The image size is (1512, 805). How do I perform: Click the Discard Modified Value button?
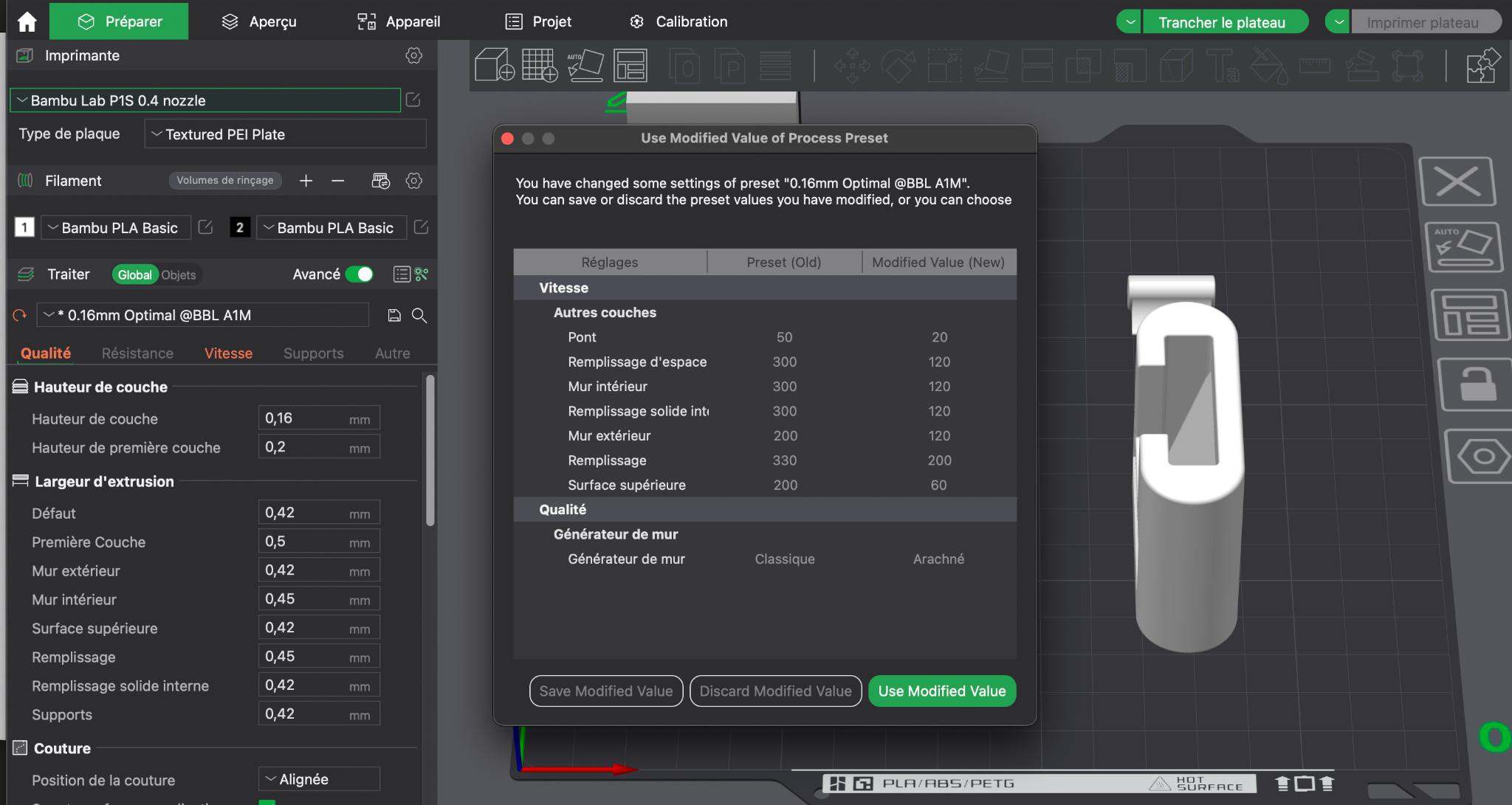776,691
